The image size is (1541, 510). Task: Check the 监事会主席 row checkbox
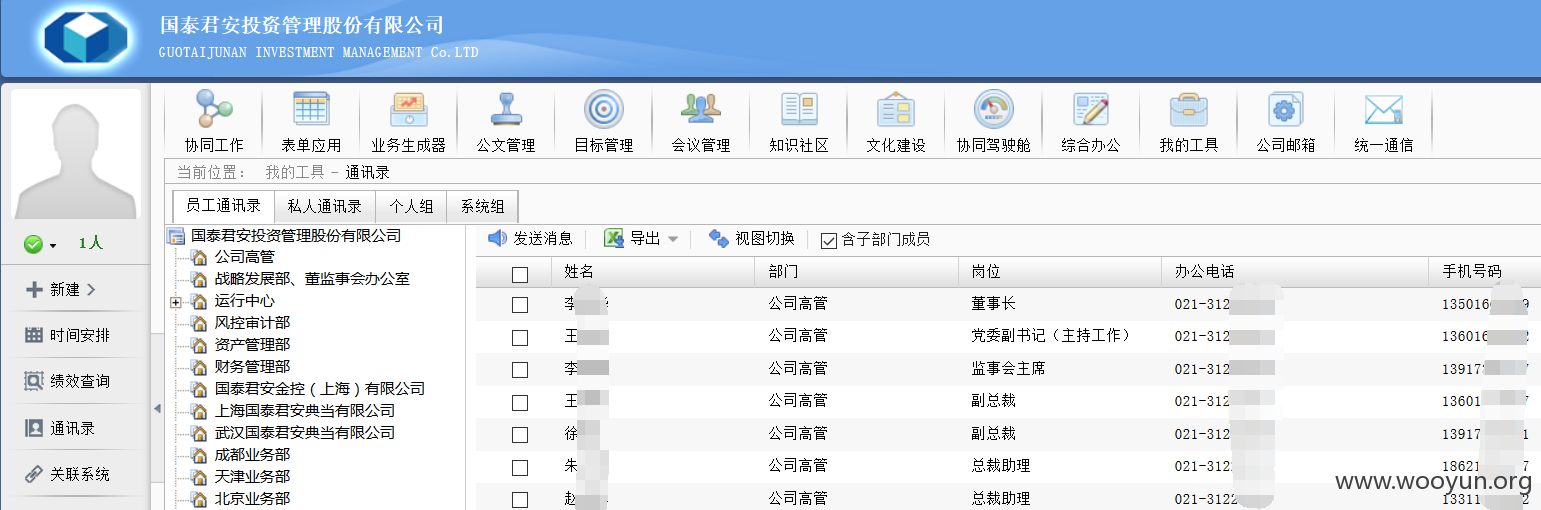(x=520, y=370)
